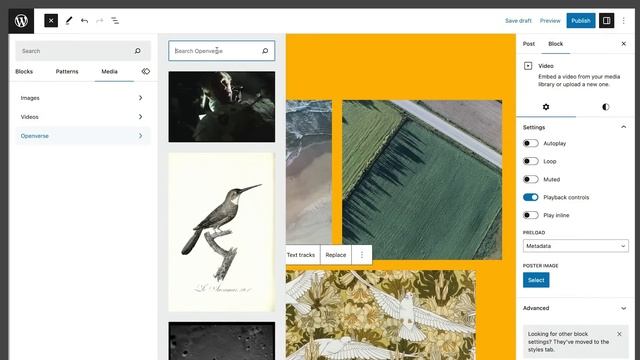Undo the last change

coord(84,20)
